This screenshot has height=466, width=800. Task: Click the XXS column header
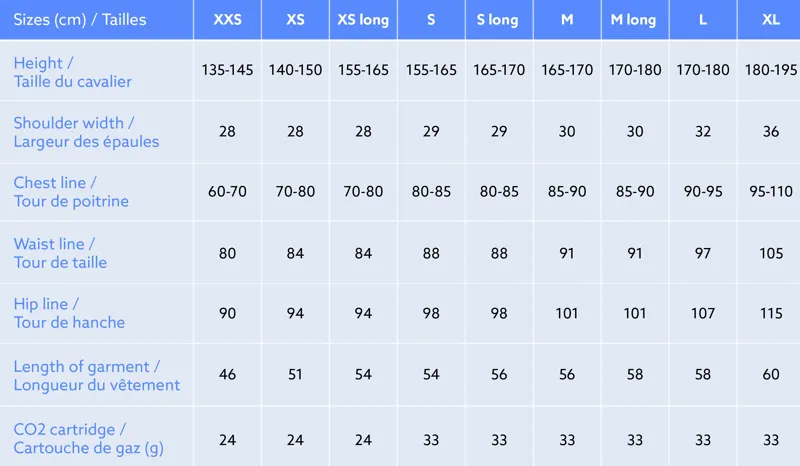[x=227, y=19]
